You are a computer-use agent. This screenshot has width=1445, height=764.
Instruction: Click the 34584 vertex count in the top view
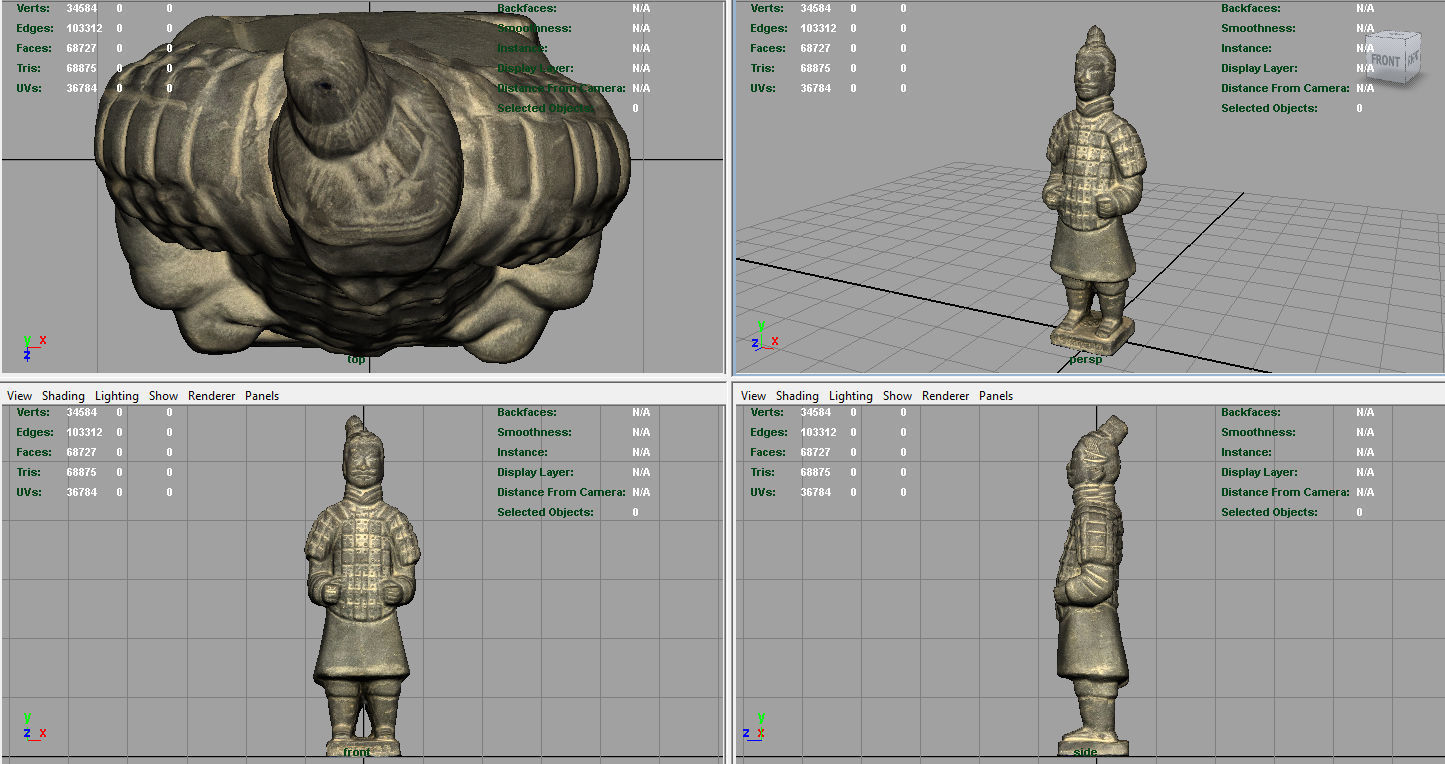click(82, 8)
